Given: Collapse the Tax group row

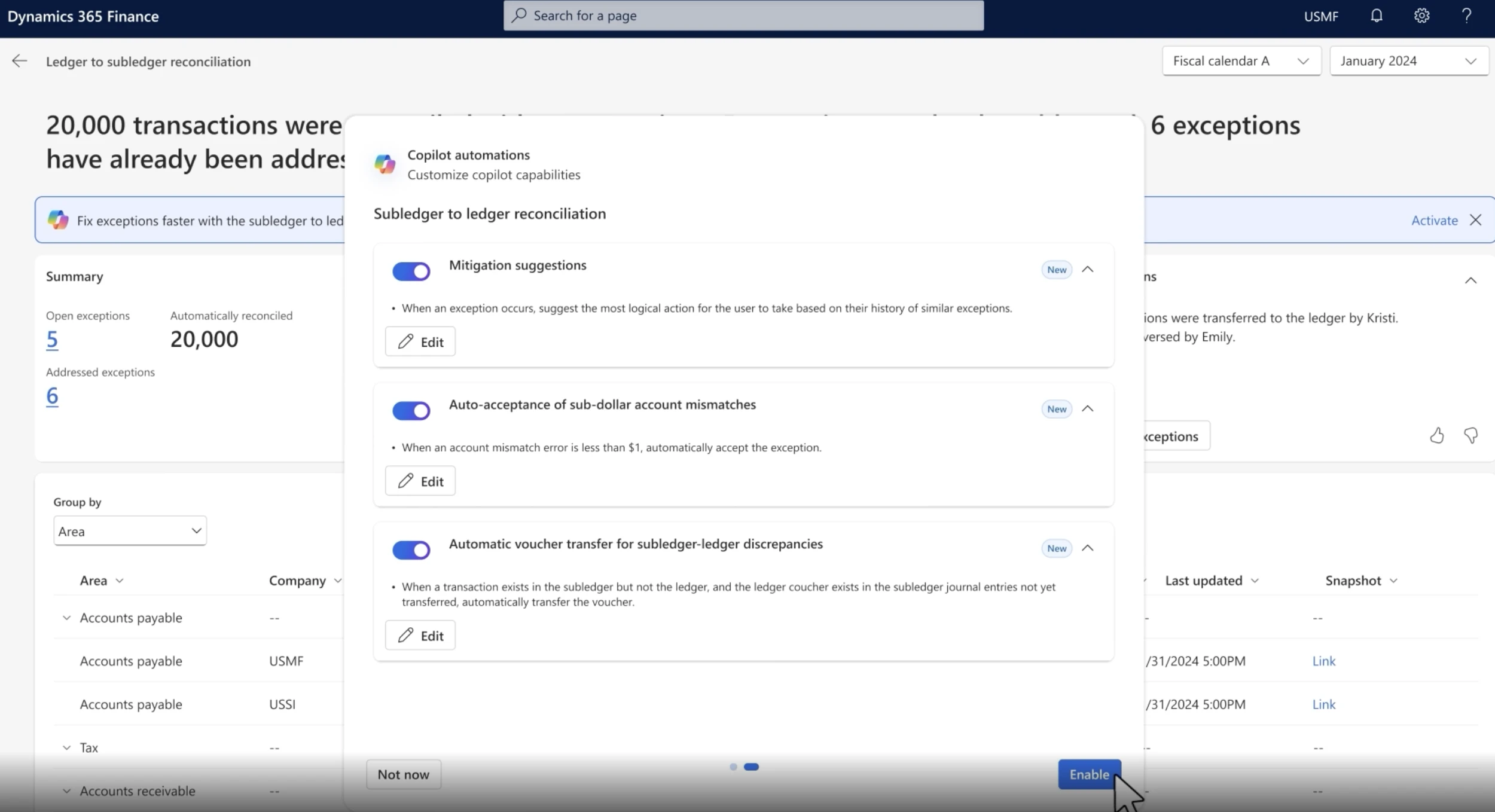Looking at the screenshot, I should 66,747.
